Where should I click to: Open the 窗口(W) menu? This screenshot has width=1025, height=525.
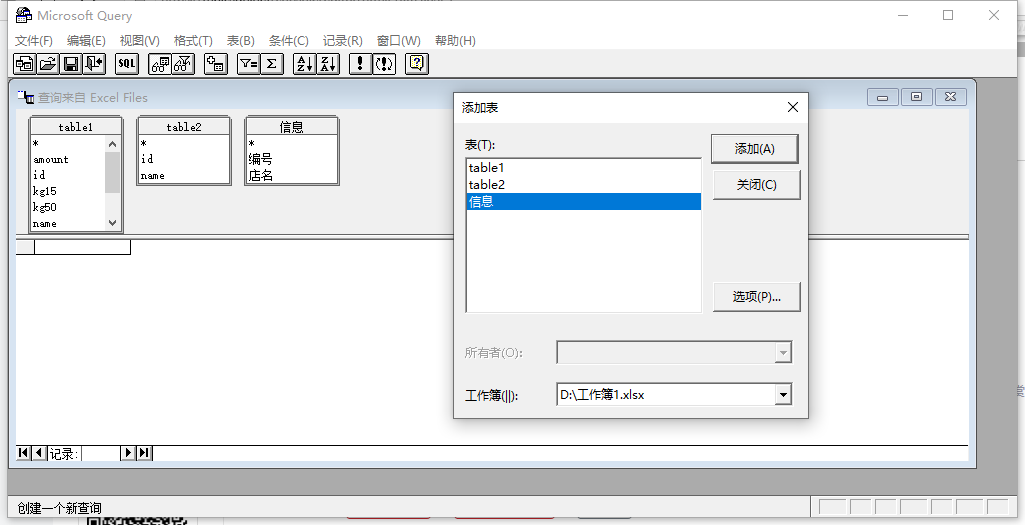[399, 41]
